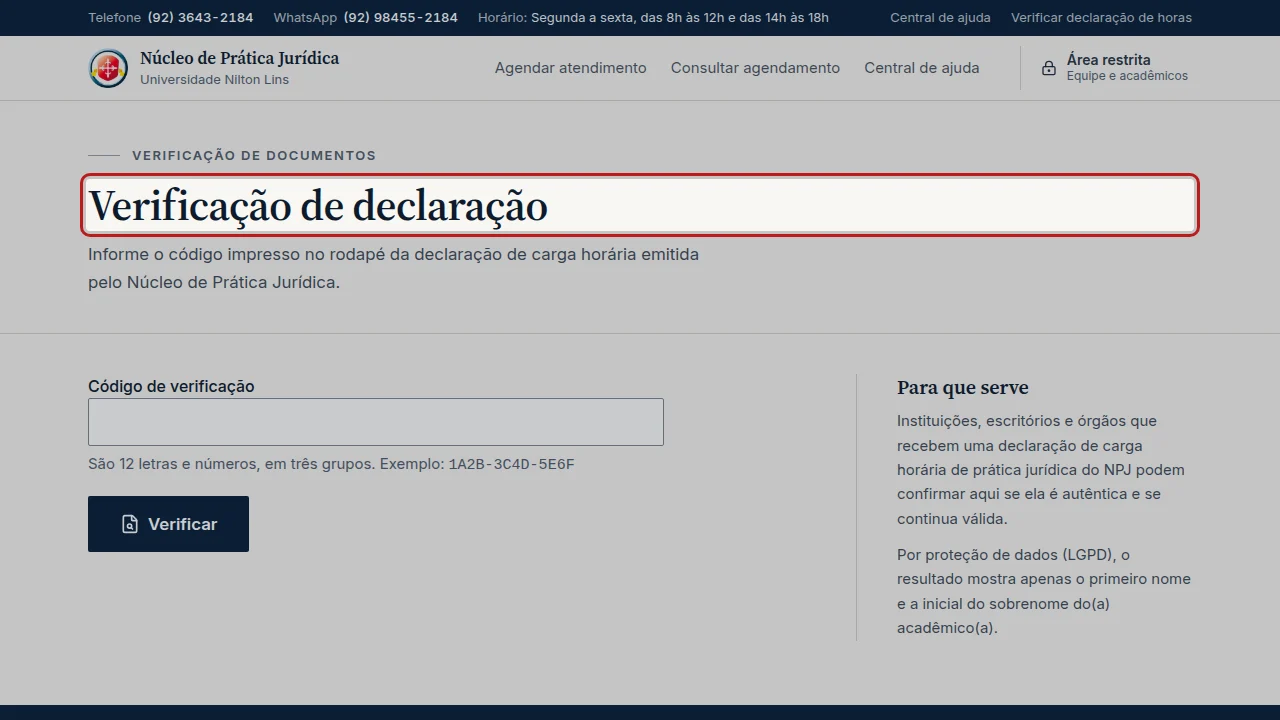Click the Para que serve heading
Viewport: 1280px width, 720px height.
962,388
